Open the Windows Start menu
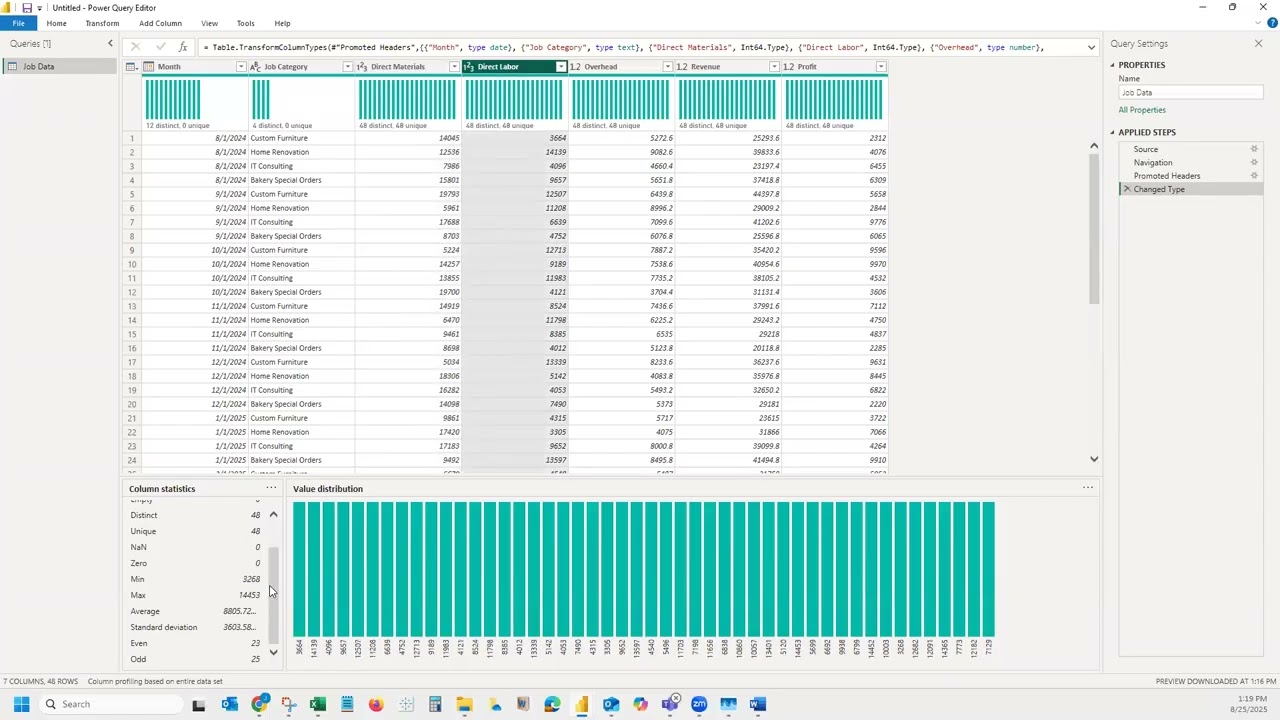Image resolution: width=1280 pixels, height=720 pixels. click(x=21, y=704)
